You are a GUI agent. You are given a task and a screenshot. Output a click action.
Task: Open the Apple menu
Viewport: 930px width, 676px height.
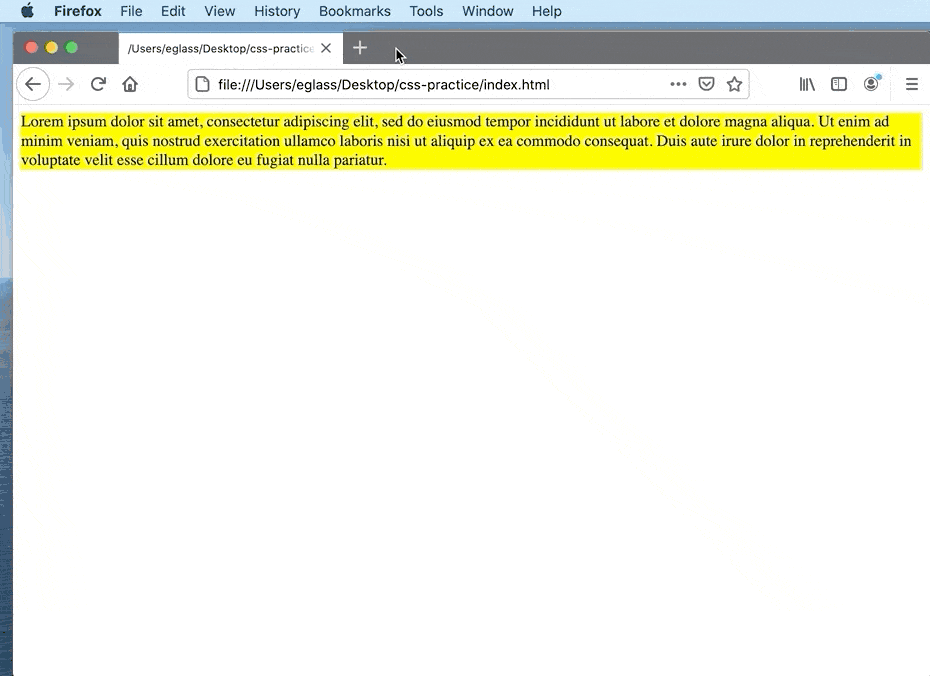27,11
